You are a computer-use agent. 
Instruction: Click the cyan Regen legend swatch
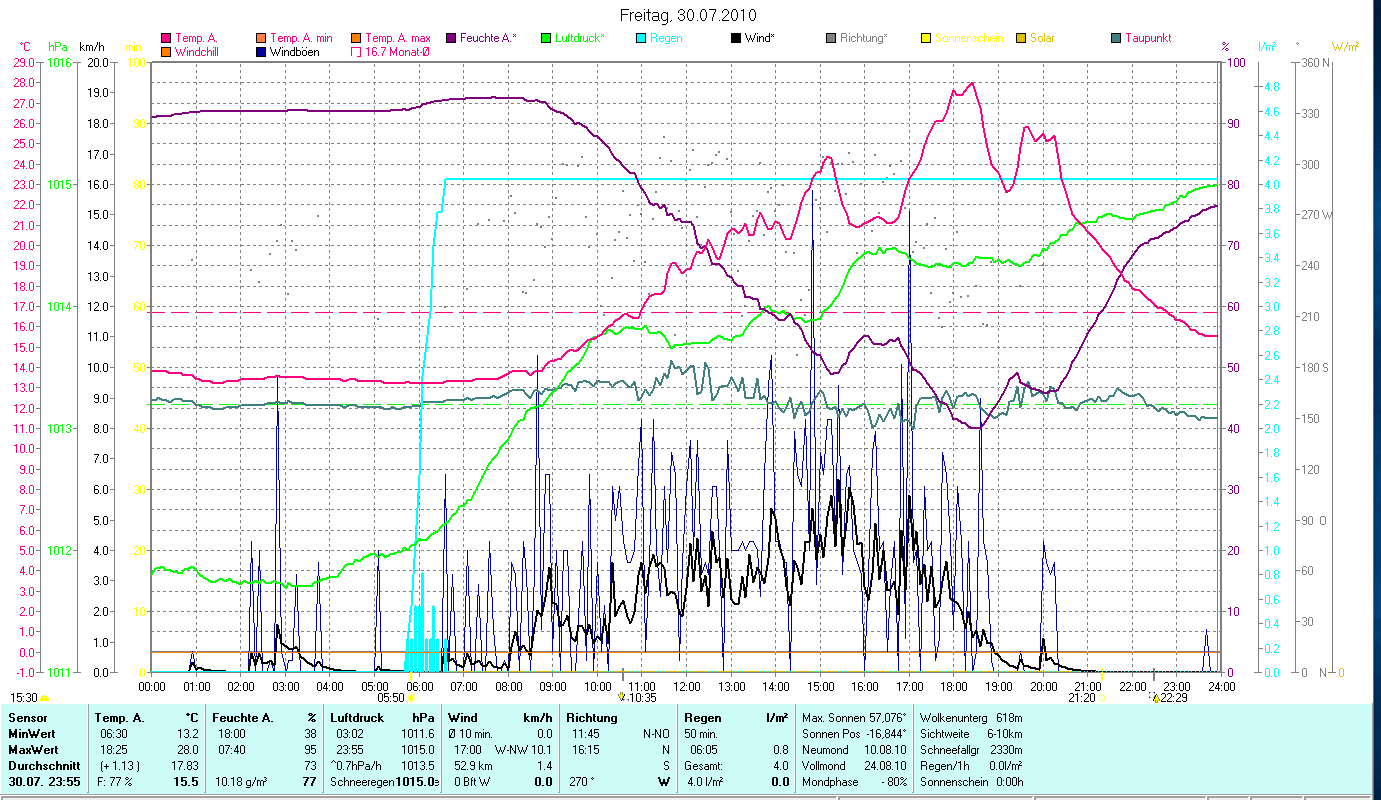[641, 38]
